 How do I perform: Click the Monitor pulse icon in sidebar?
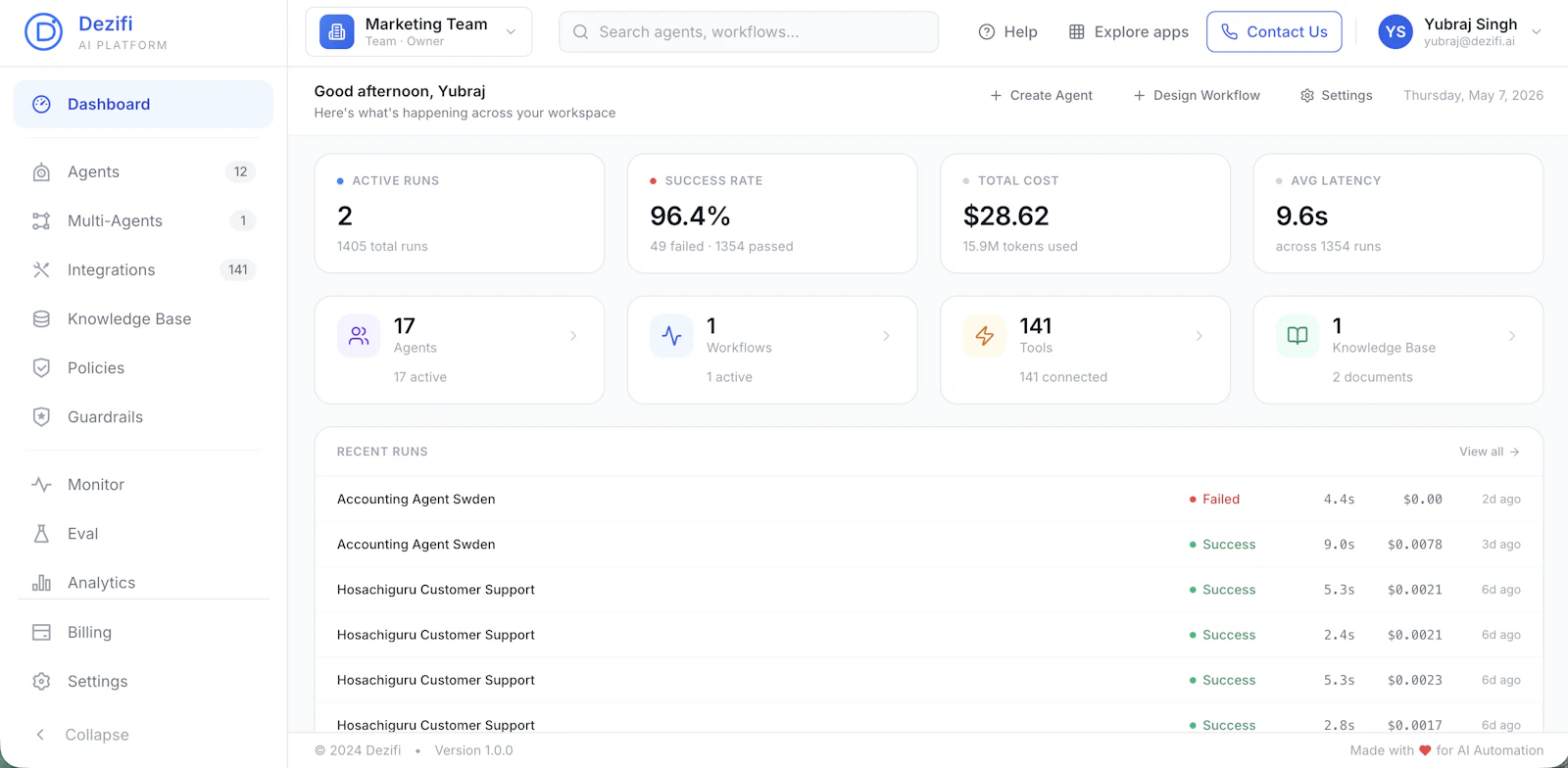click(x=41, y=485)
